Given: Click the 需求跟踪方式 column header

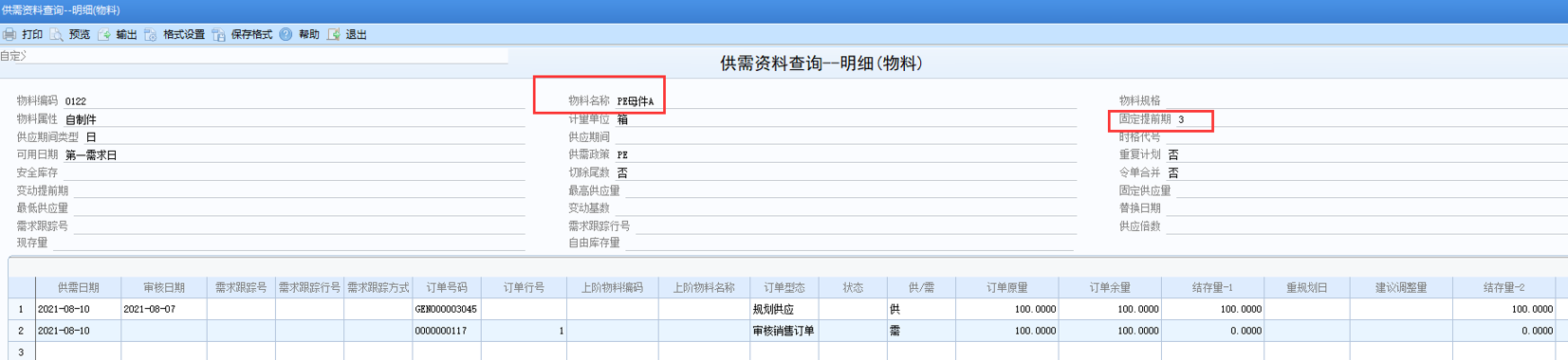Looking at the screenshot, I should [378, 287].
